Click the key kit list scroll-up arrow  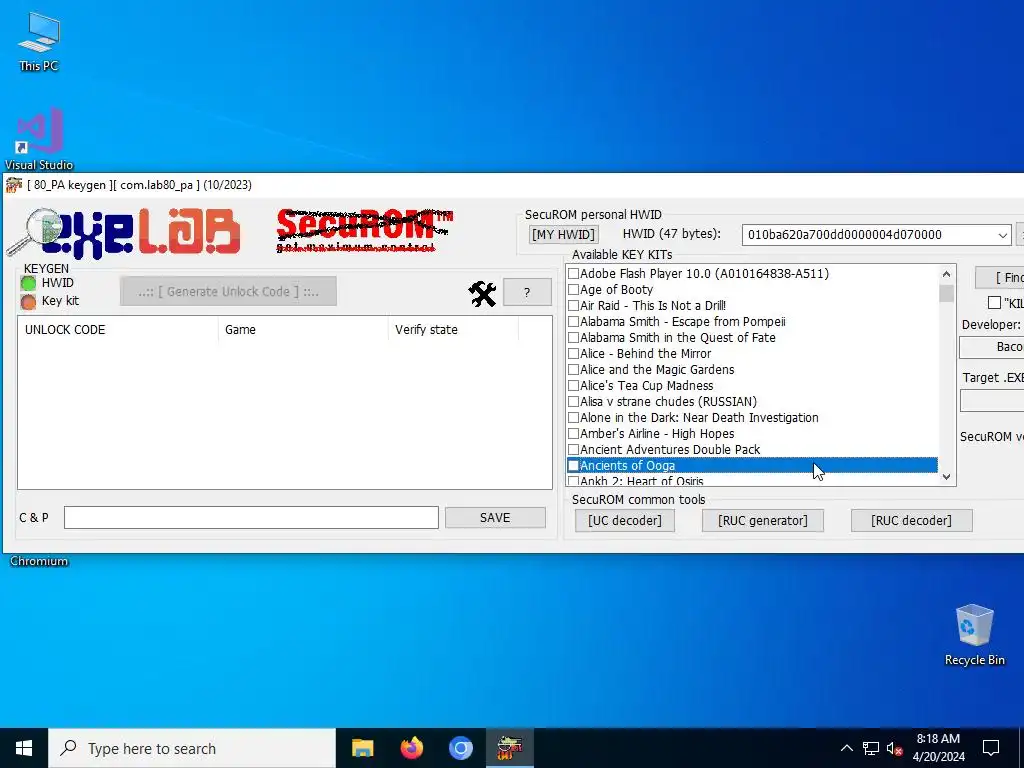(946, 274)
